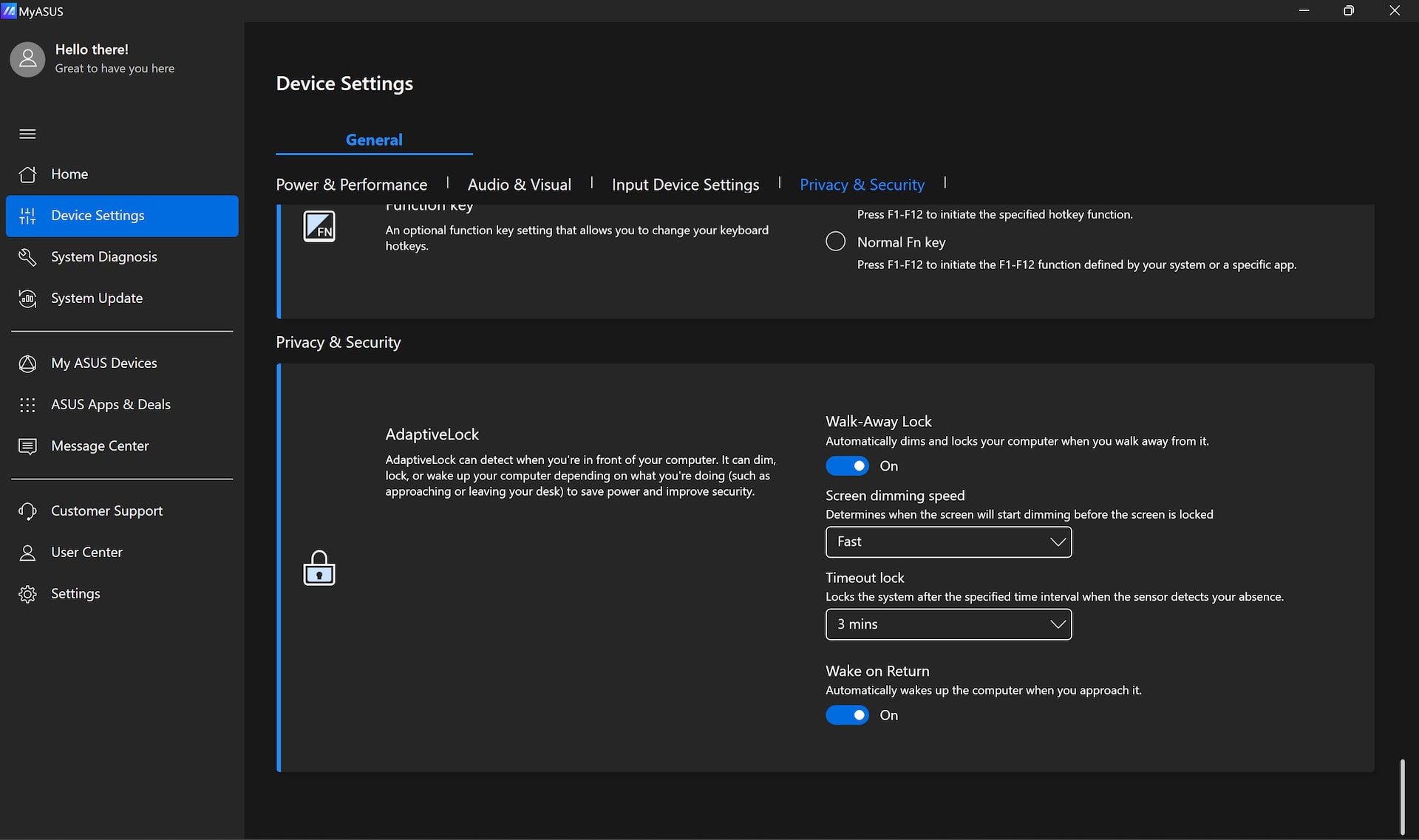Open the hamburger menu in sidebar
Viewport: 1419px width, 840px height.
[x=26, y=132]
